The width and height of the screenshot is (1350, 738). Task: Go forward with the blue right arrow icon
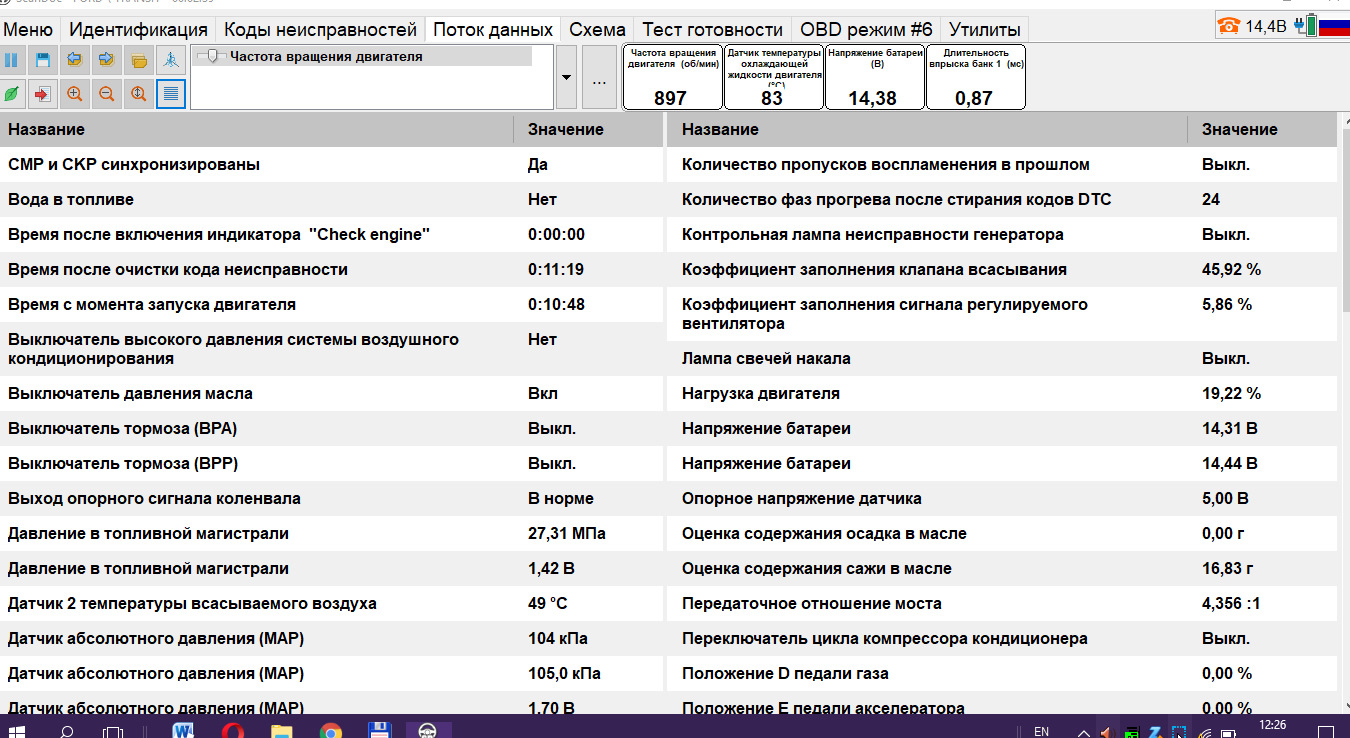(x=106, y=60)
